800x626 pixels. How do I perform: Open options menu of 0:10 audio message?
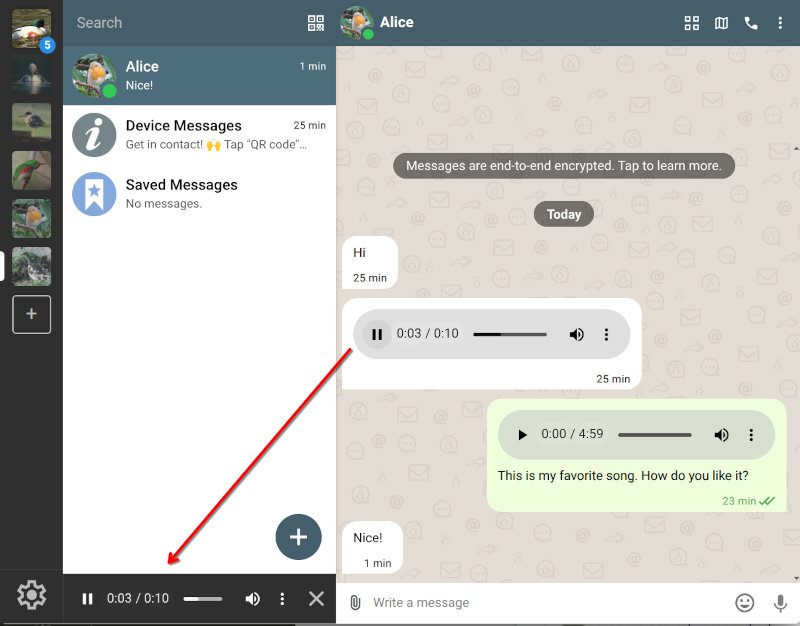click(x=606, y=334)
